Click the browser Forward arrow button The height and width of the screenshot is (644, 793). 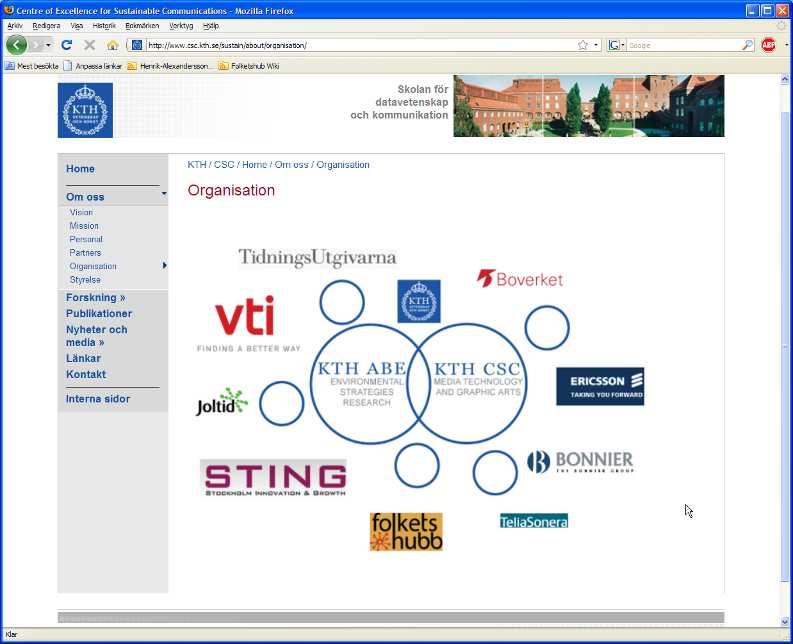tap(36, 46)
